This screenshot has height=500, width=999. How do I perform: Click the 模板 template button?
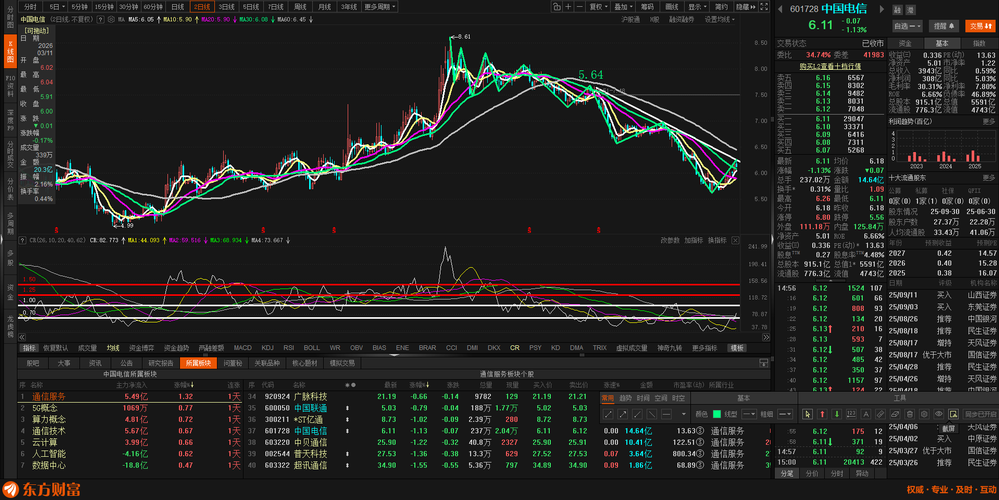tap(738, 348)
